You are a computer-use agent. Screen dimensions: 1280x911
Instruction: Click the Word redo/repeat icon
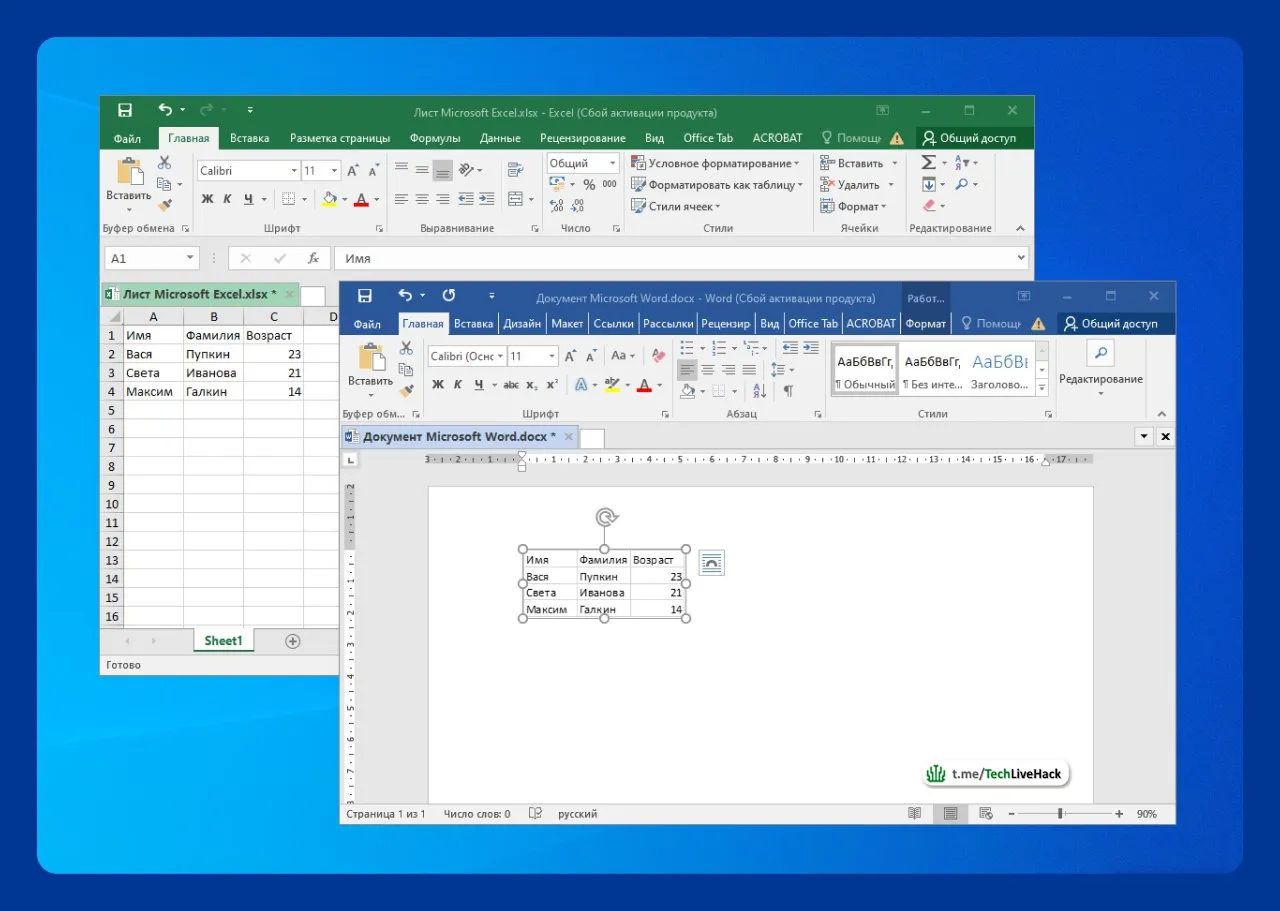[449, 296]
